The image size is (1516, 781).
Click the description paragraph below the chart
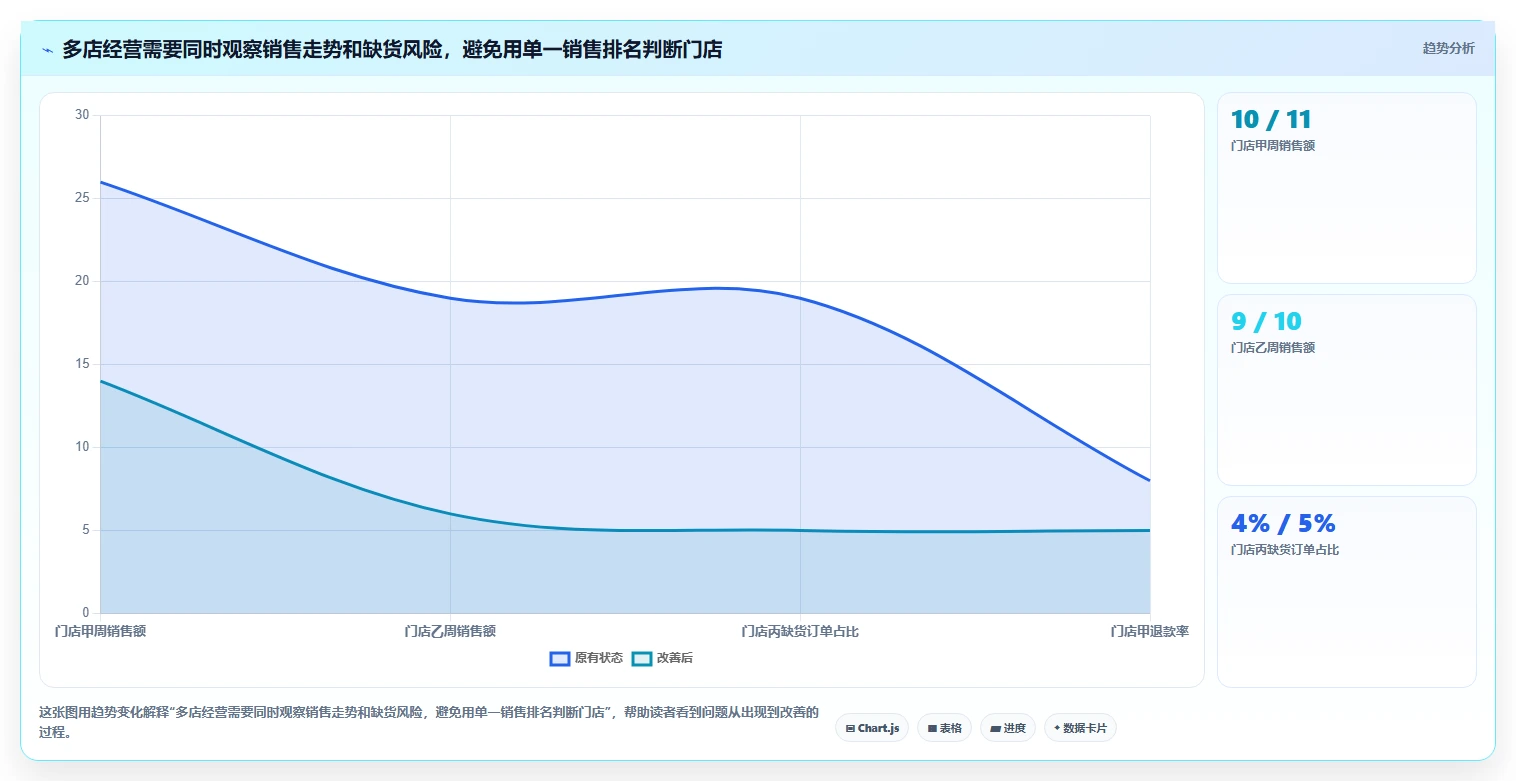tap(428, 722)
